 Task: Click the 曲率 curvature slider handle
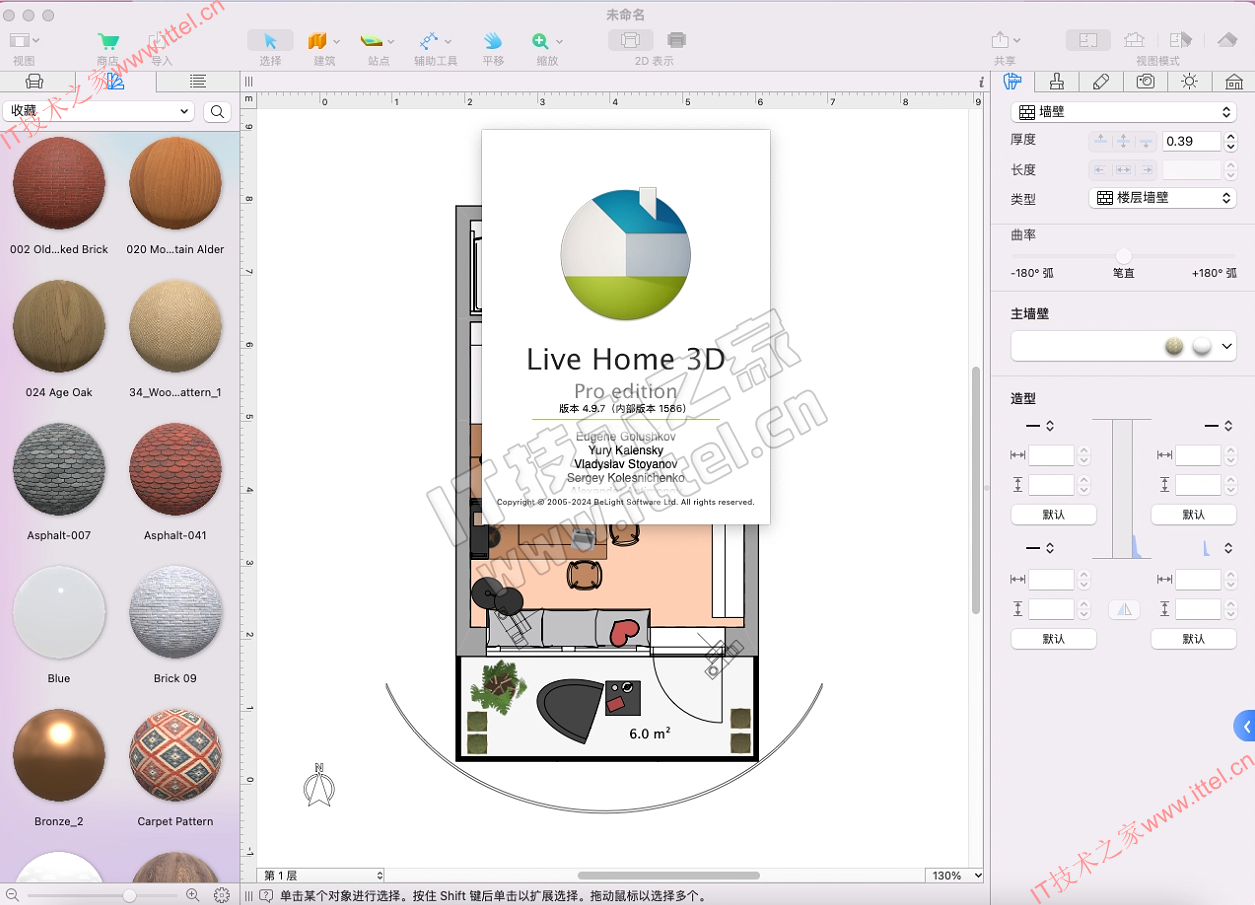pos(1124,256)
